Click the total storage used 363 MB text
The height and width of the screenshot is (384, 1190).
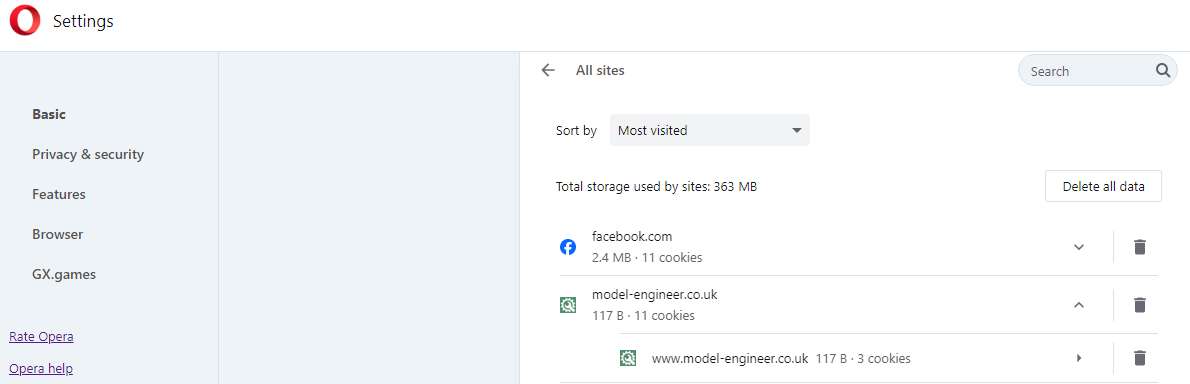pos(656,187)
